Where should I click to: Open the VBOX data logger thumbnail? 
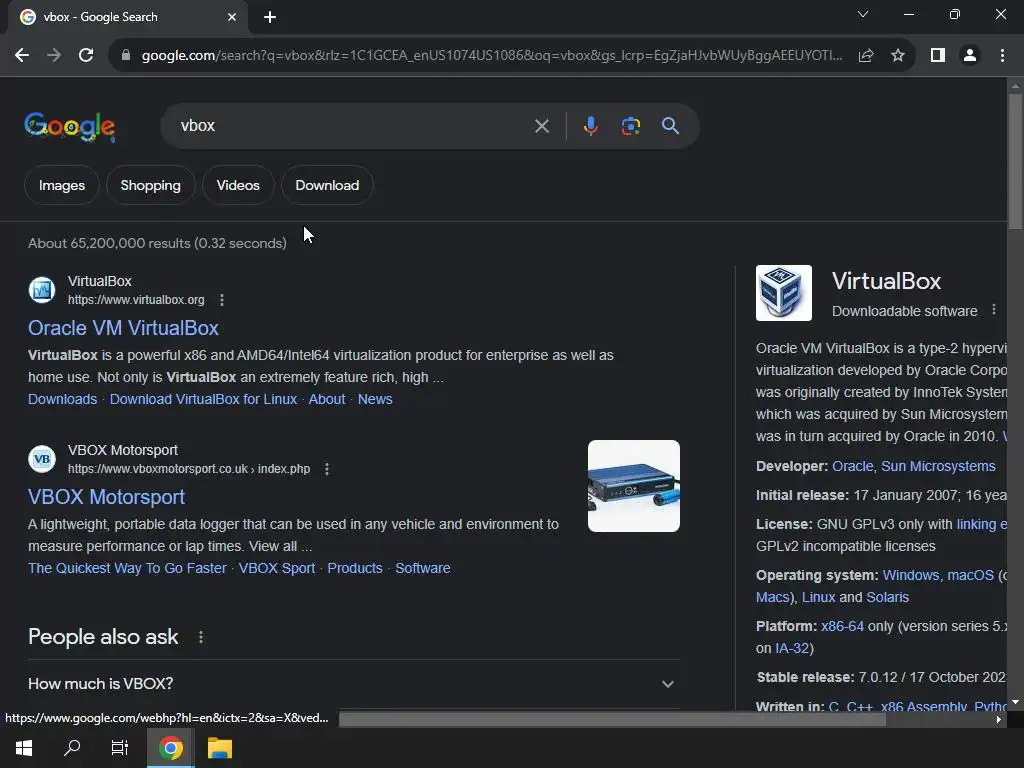point(633,486)
